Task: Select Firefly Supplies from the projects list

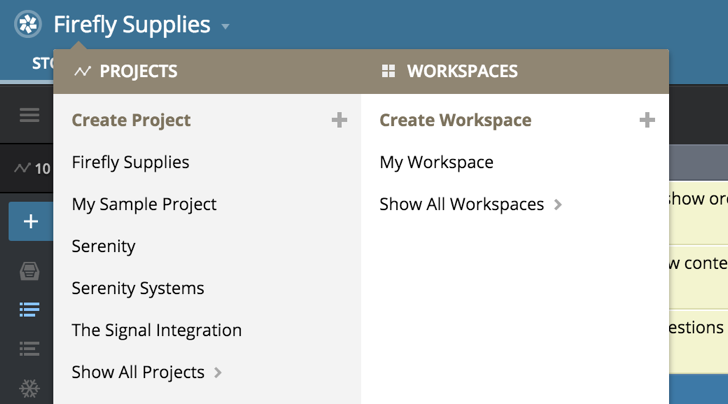Action: 130,162
